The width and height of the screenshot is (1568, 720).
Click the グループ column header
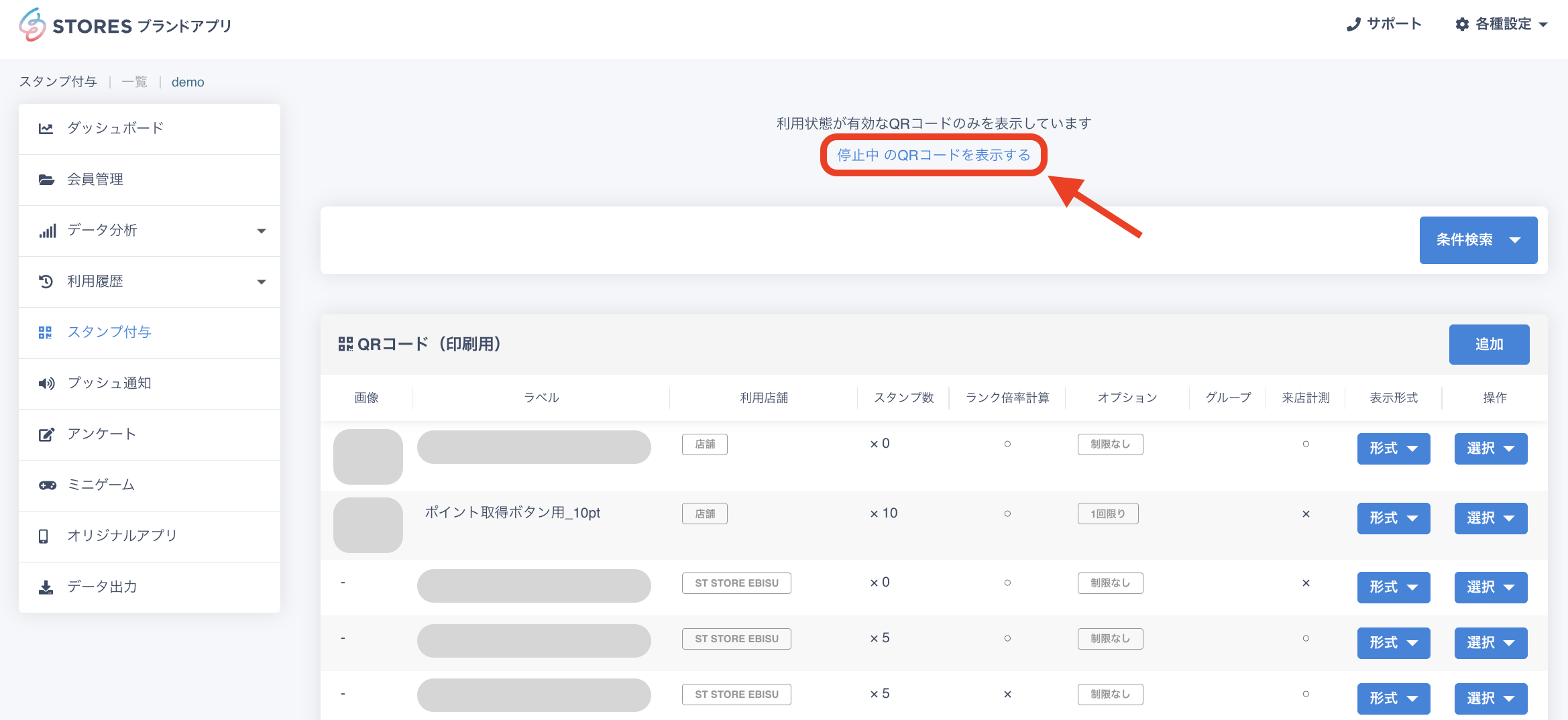coord(1228,398)
